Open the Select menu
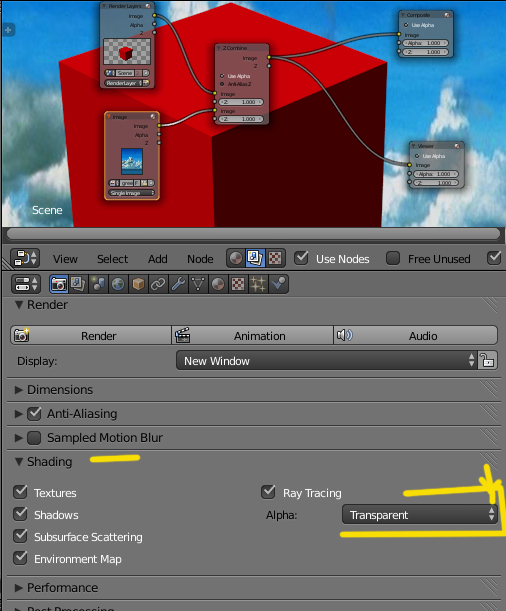Screen dimensions: 506x611 [112, 259]
